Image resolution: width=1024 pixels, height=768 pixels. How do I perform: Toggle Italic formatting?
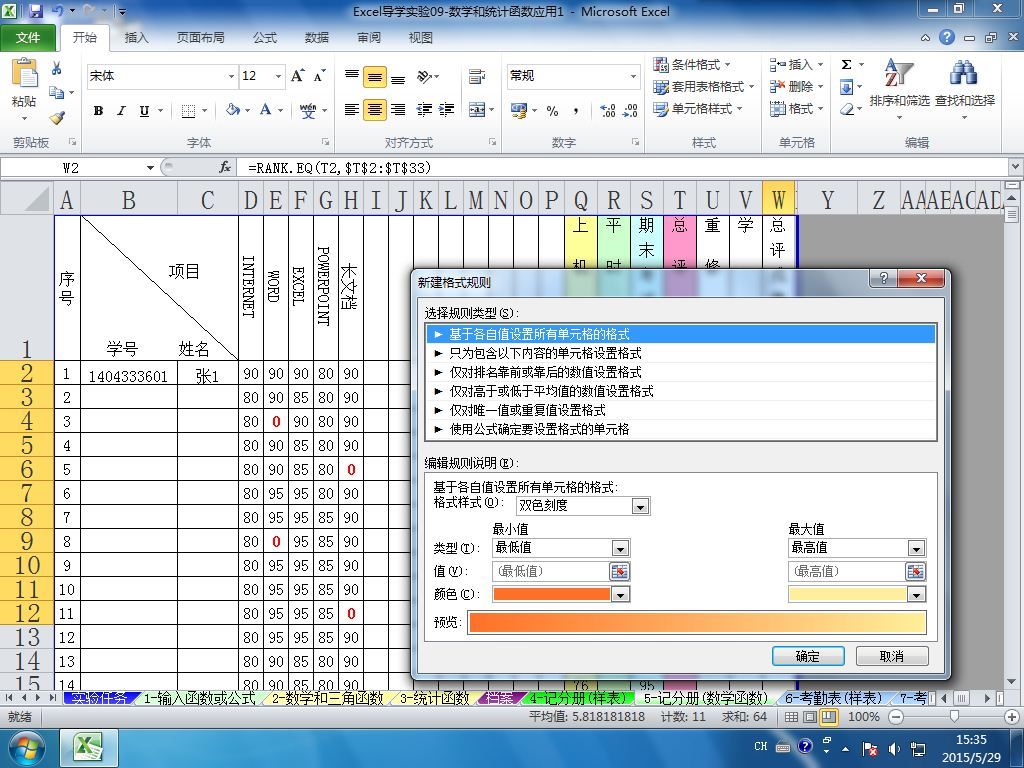(121, 110)
